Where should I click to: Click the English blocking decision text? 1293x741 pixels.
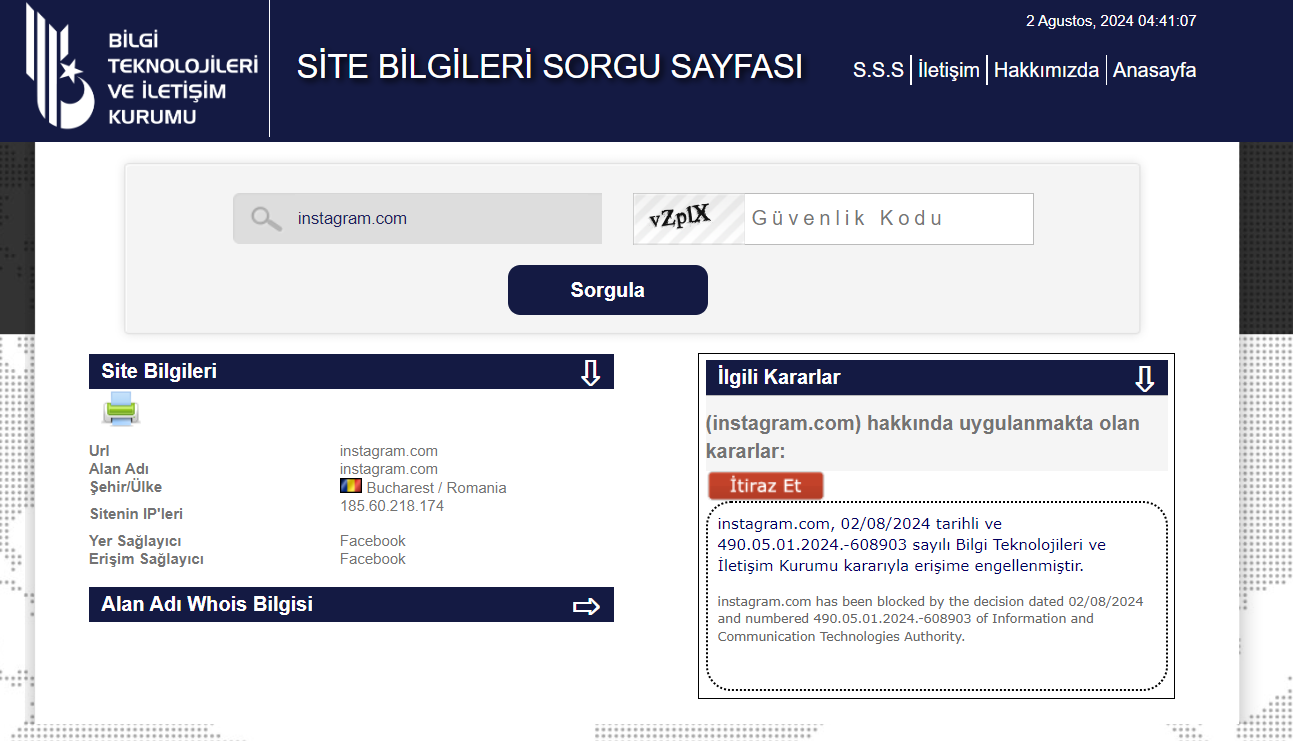coord(930,619)
